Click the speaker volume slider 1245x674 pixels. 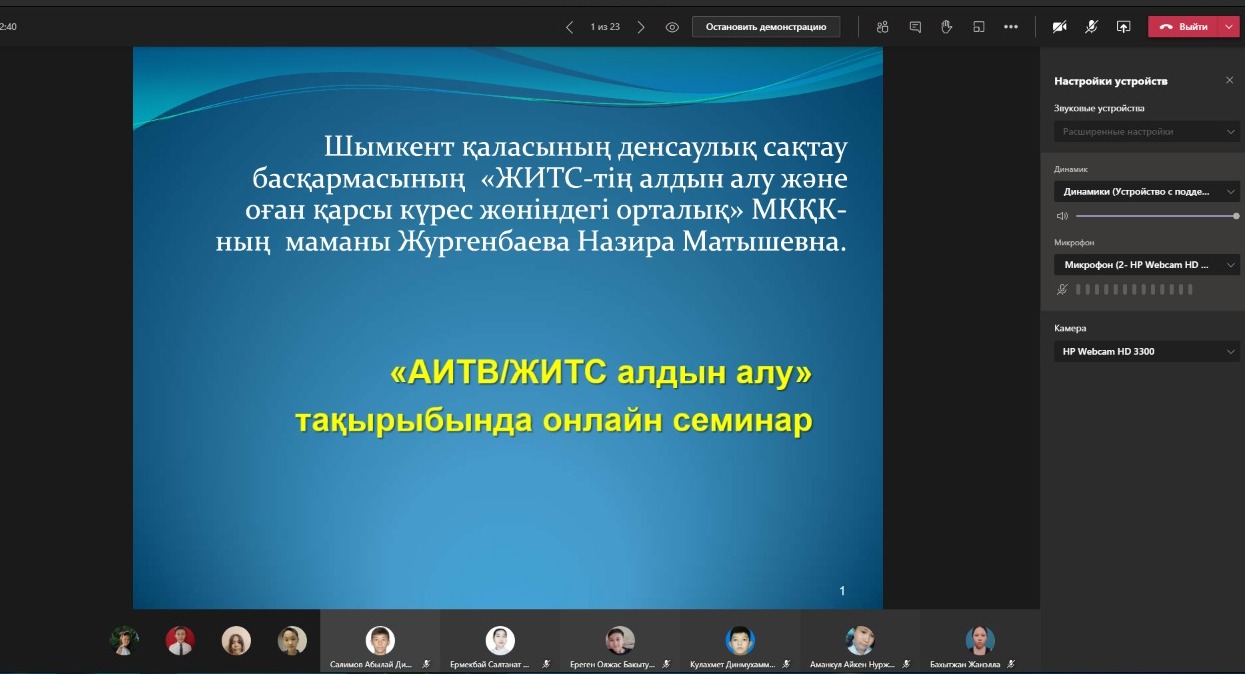pos(1155,216)
